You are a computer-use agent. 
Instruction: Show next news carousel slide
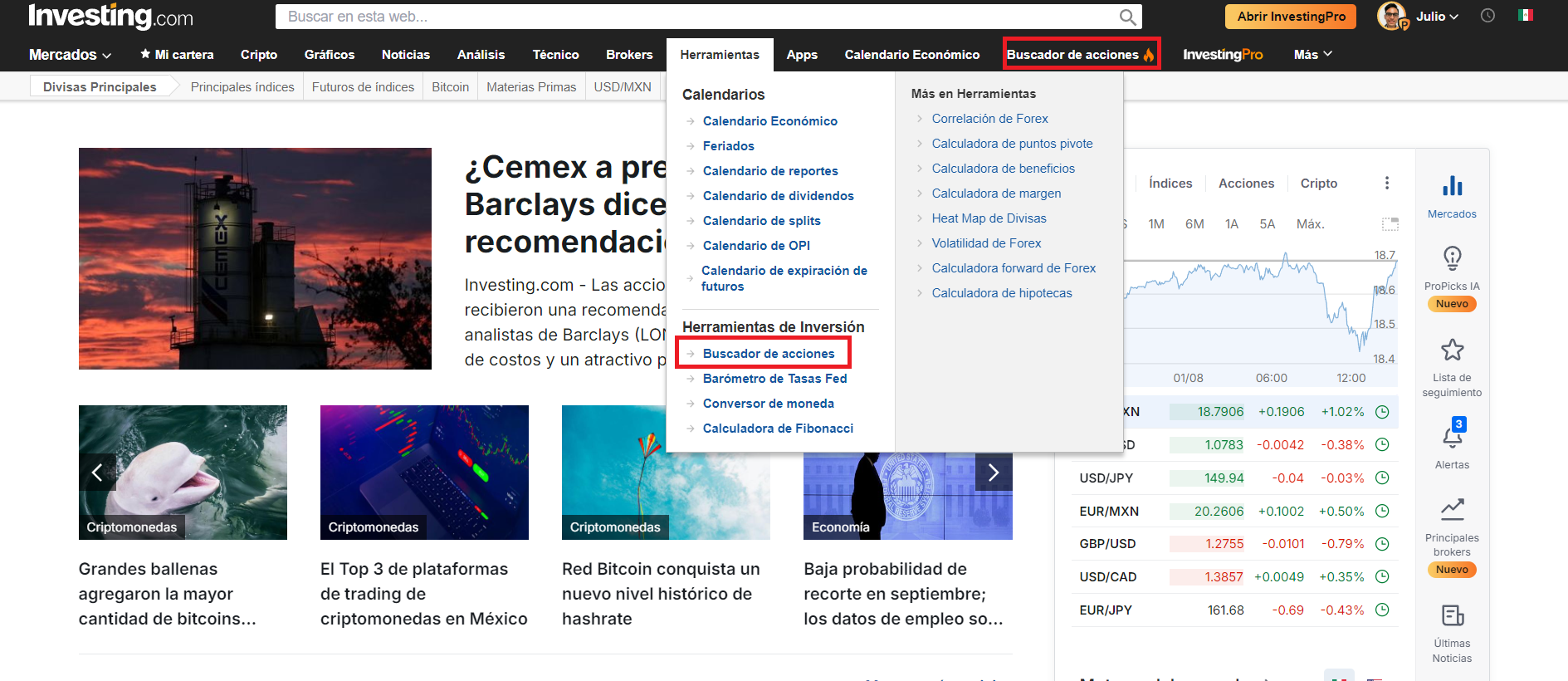994,473
